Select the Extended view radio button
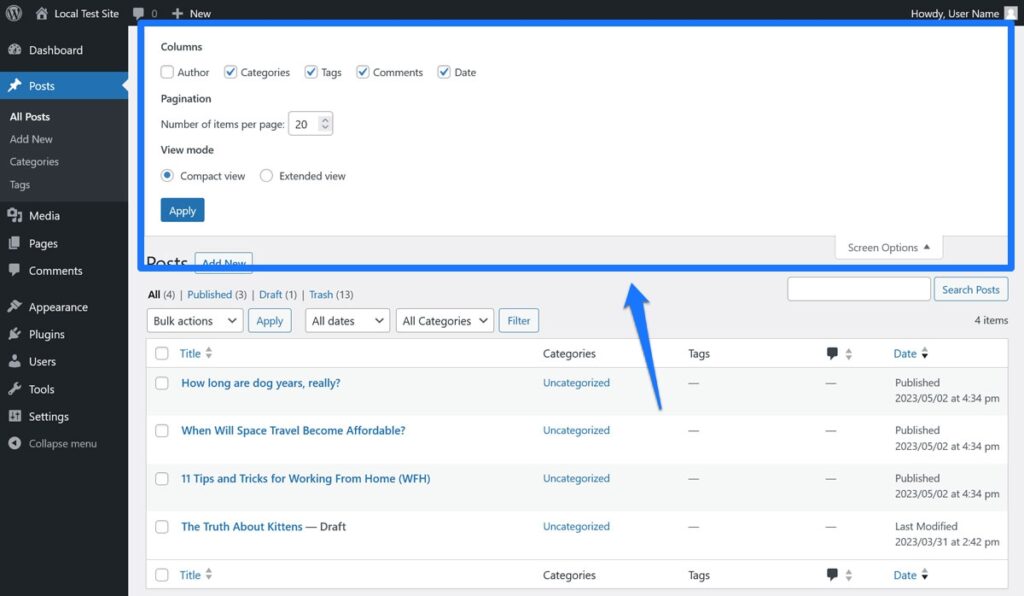 pyautogui.click(x=267, y=175)
